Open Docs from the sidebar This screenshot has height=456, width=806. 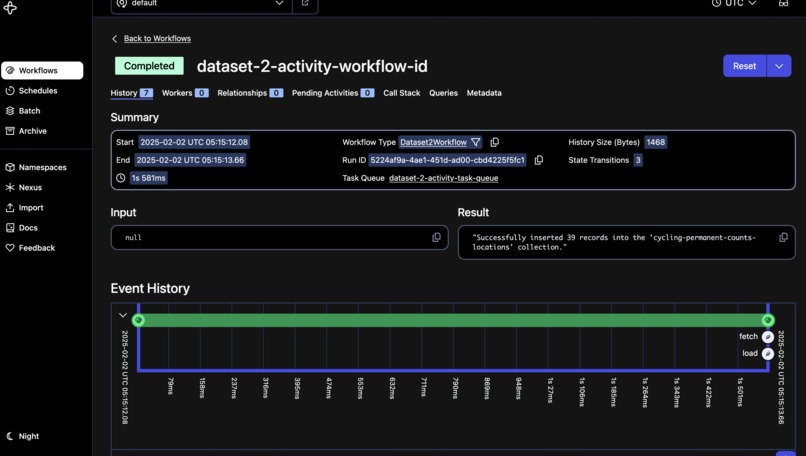(22, 227)
